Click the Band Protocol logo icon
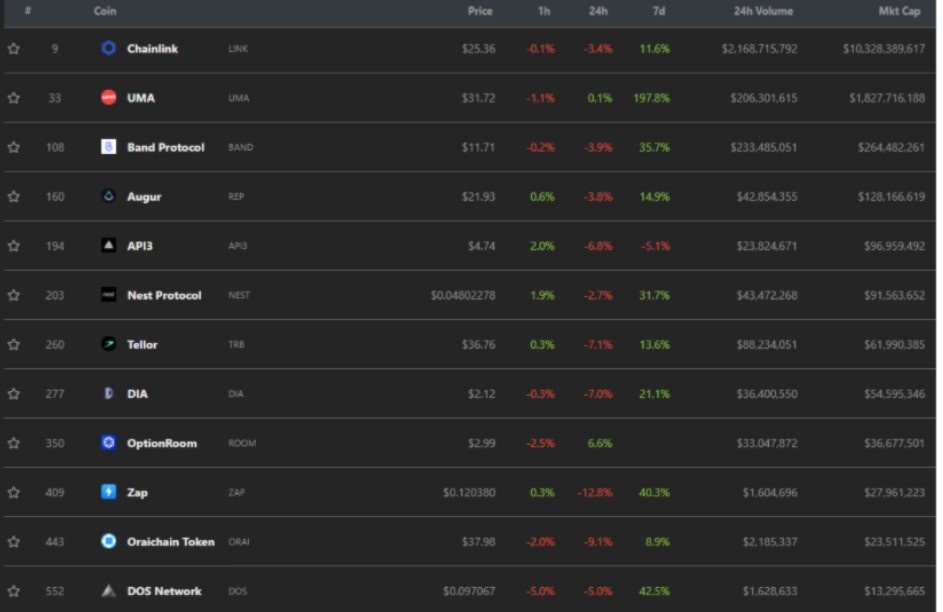This screenshot has width=943, height=612. point(109,147)
